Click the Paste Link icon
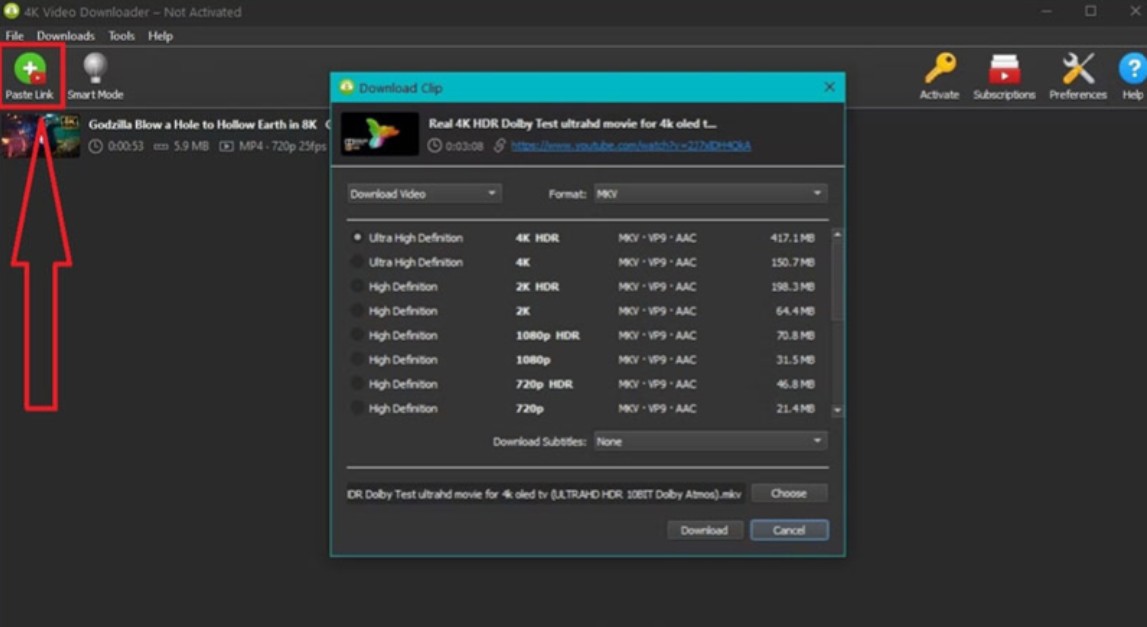The width and height of the screenshot is (1147, 627). point(30,69)
